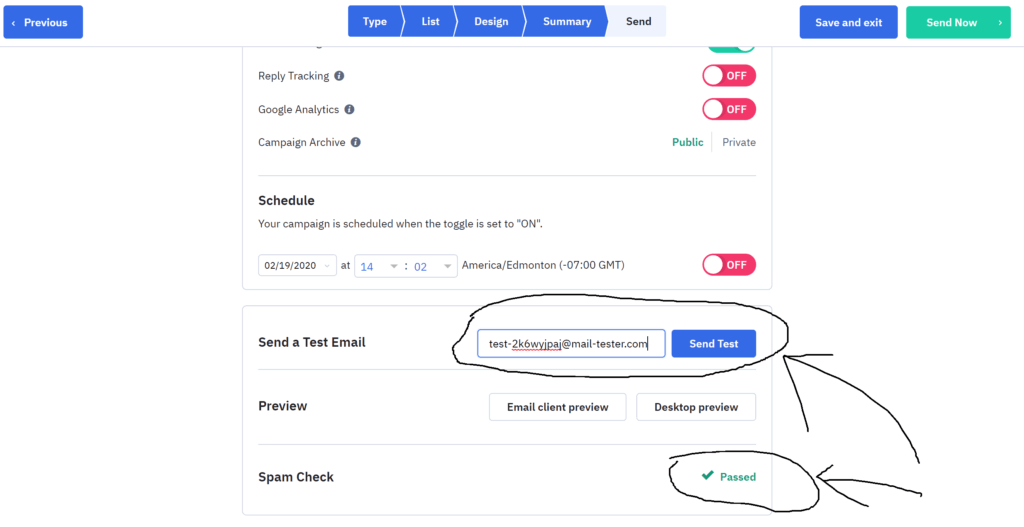The width and height of the screenshot is (1024, 527).
Task: Switch to the Design step
Action: (x=491, y=22)
